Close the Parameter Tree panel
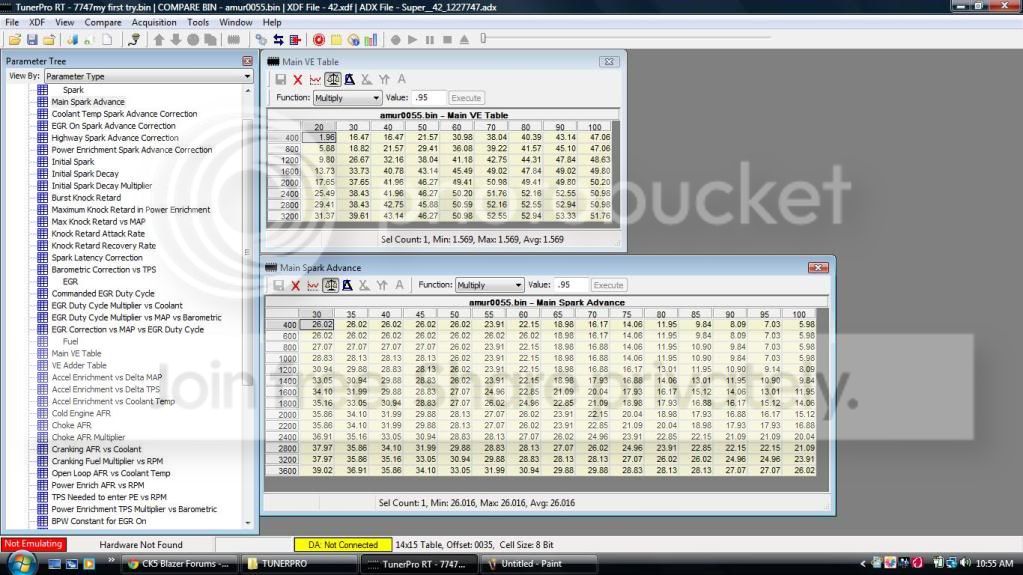 [x=247, y=61]
